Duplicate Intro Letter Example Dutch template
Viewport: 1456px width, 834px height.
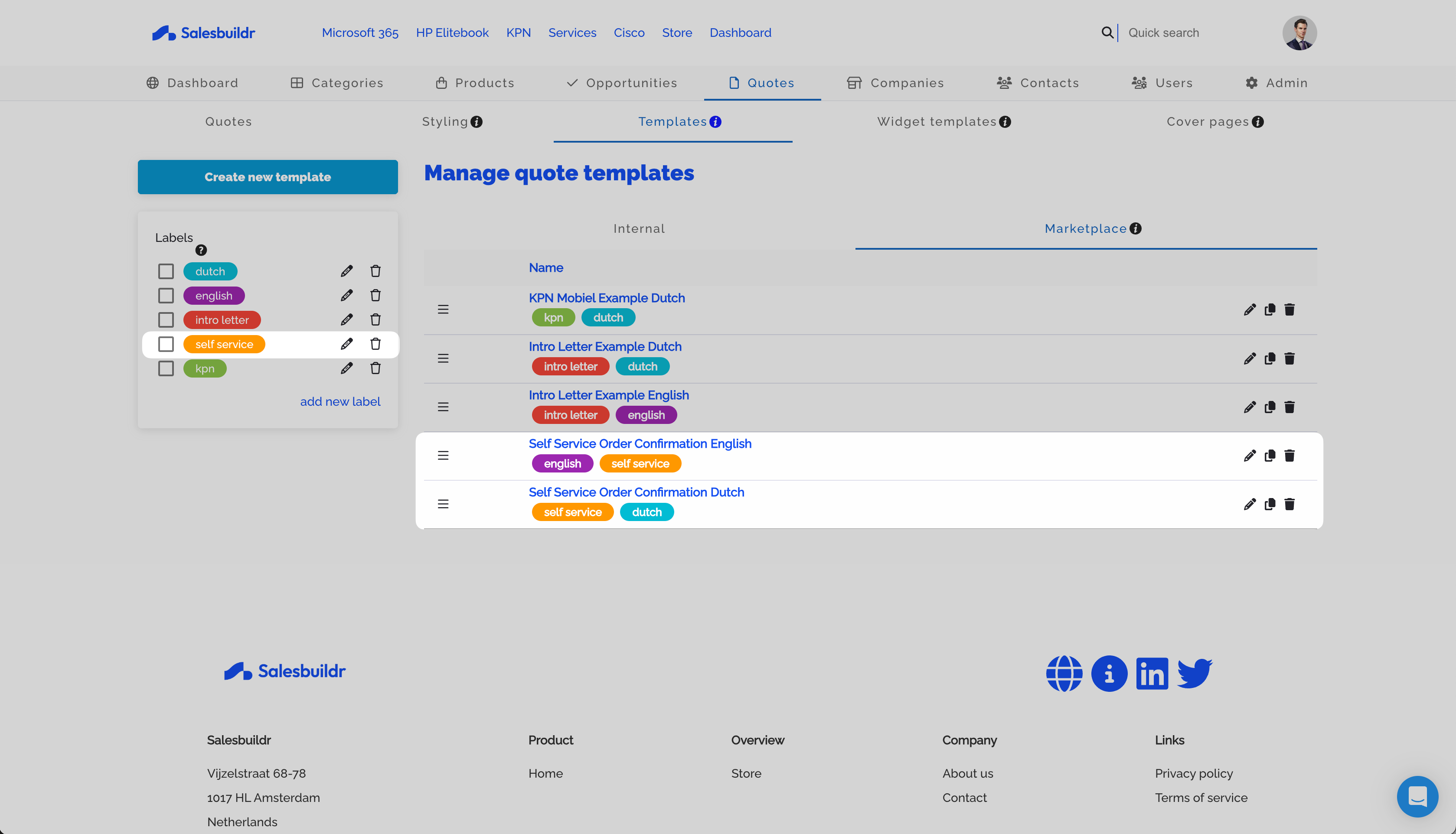(x=1270, y=358)
